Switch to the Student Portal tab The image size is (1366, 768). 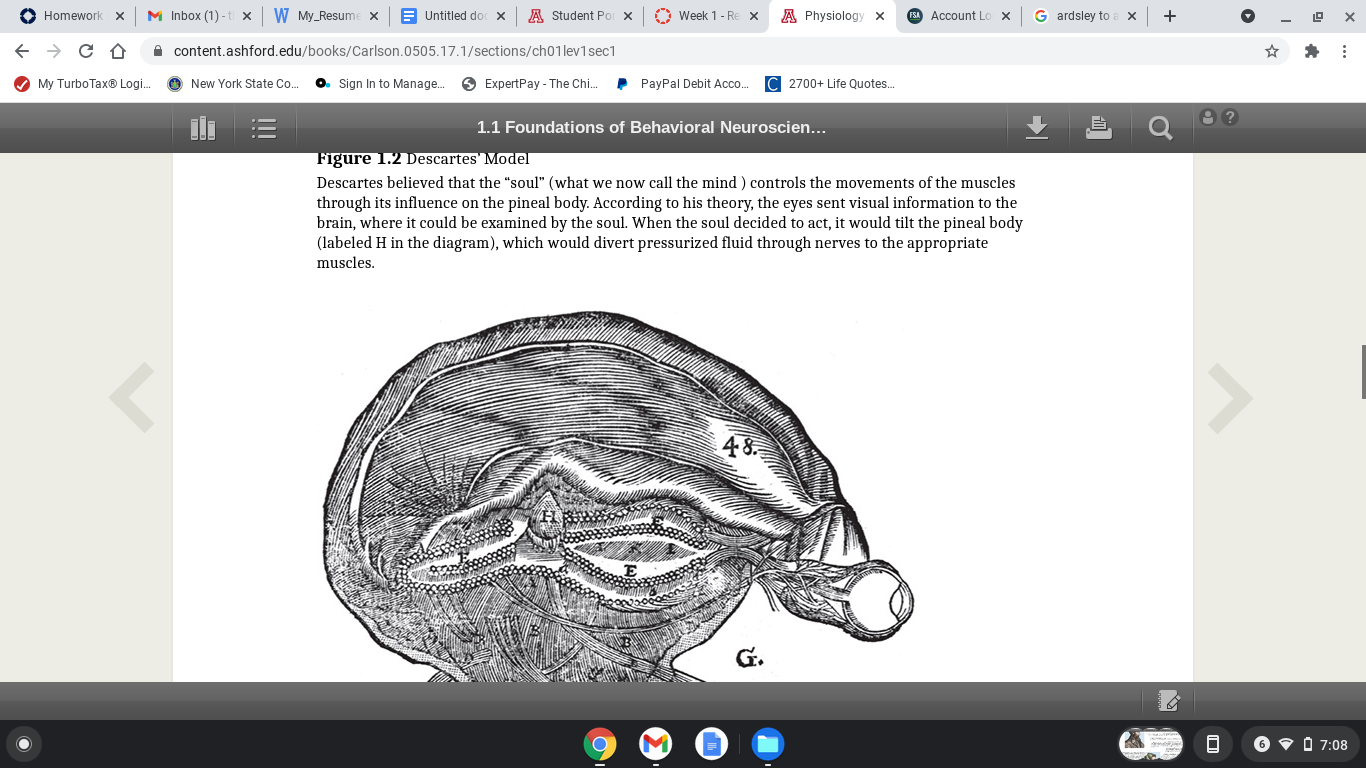578,16
